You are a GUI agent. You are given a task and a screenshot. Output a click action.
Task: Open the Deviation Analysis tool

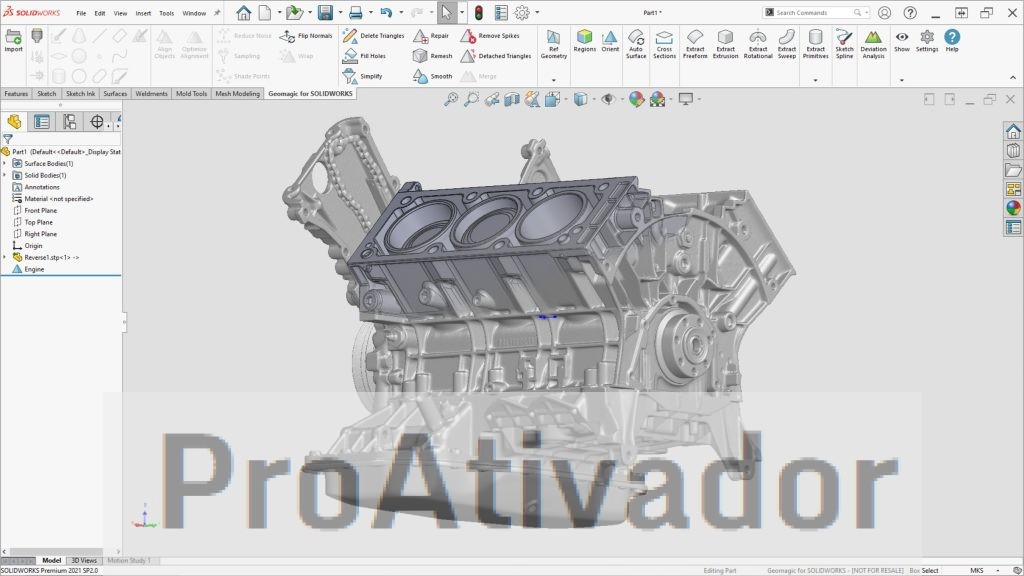[x=872, y=42]
